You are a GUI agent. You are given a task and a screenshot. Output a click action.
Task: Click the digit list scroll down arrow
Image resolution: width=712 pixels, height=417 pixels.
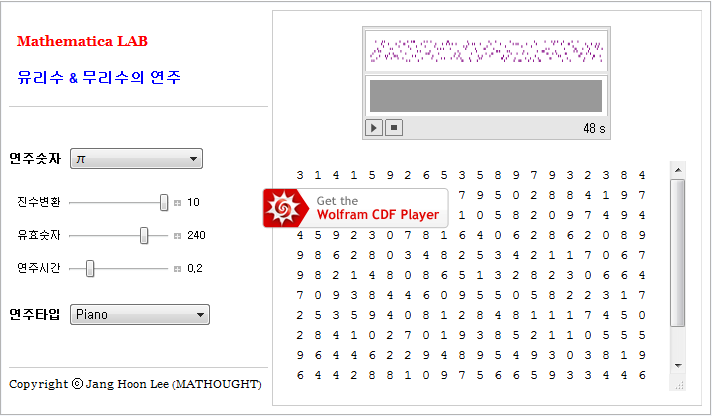[678, 366]
